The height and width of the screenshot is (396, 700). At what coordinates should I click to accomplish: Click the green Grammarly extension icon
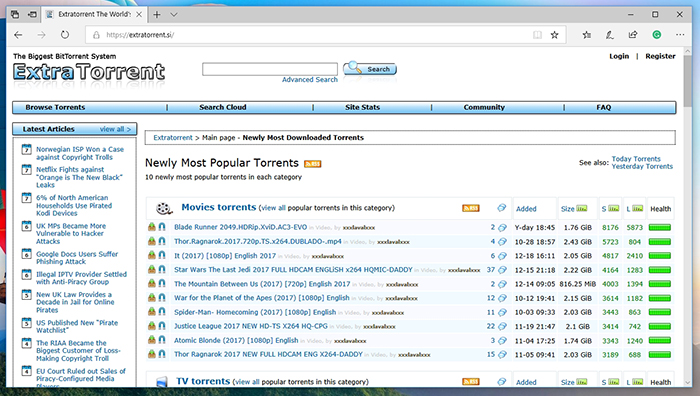coord(657,35)
